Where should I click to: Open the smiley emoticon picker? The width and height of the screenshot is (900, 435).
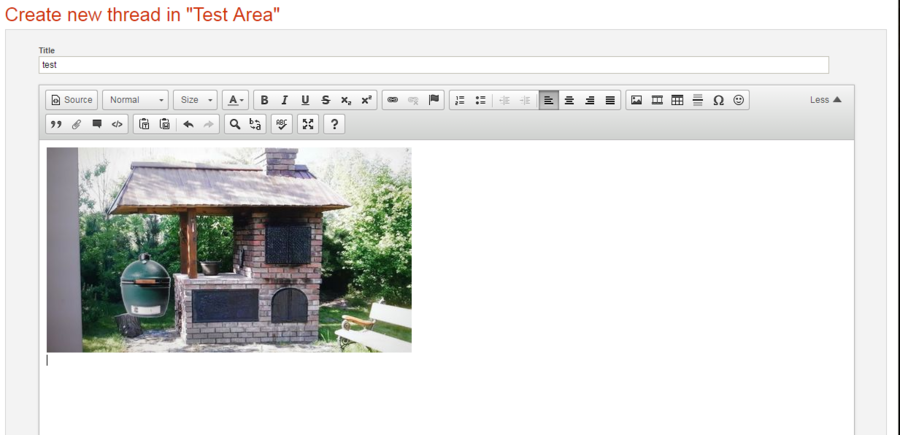click(739, 100)
